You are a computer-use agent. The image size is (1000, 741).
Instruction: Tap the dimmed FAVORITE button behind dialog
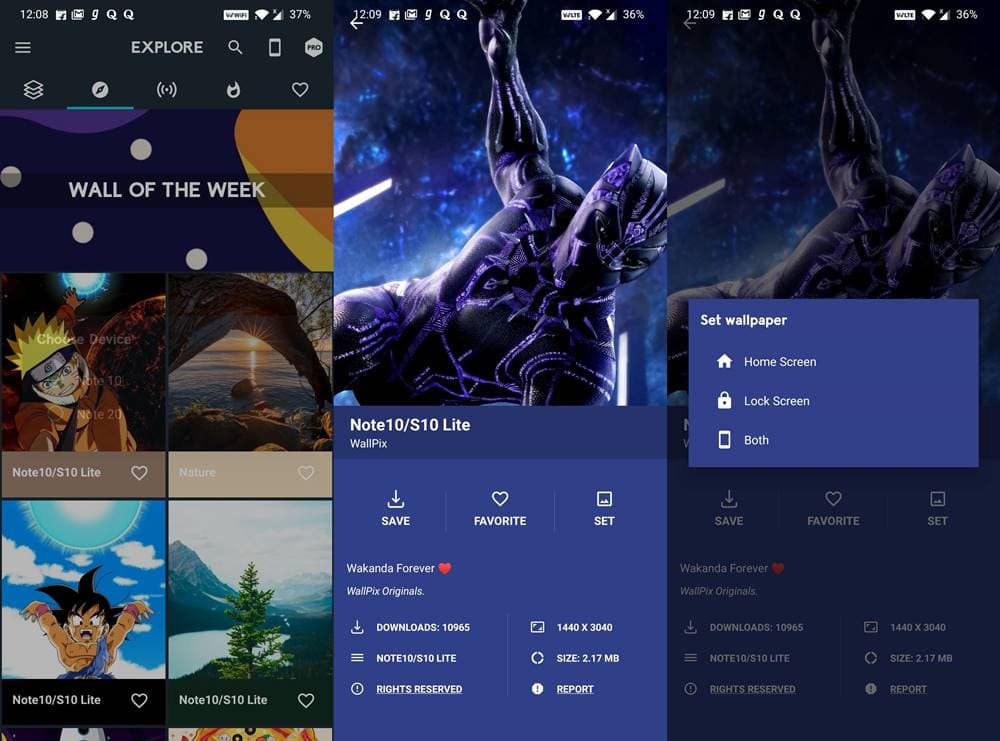(833, 508)
